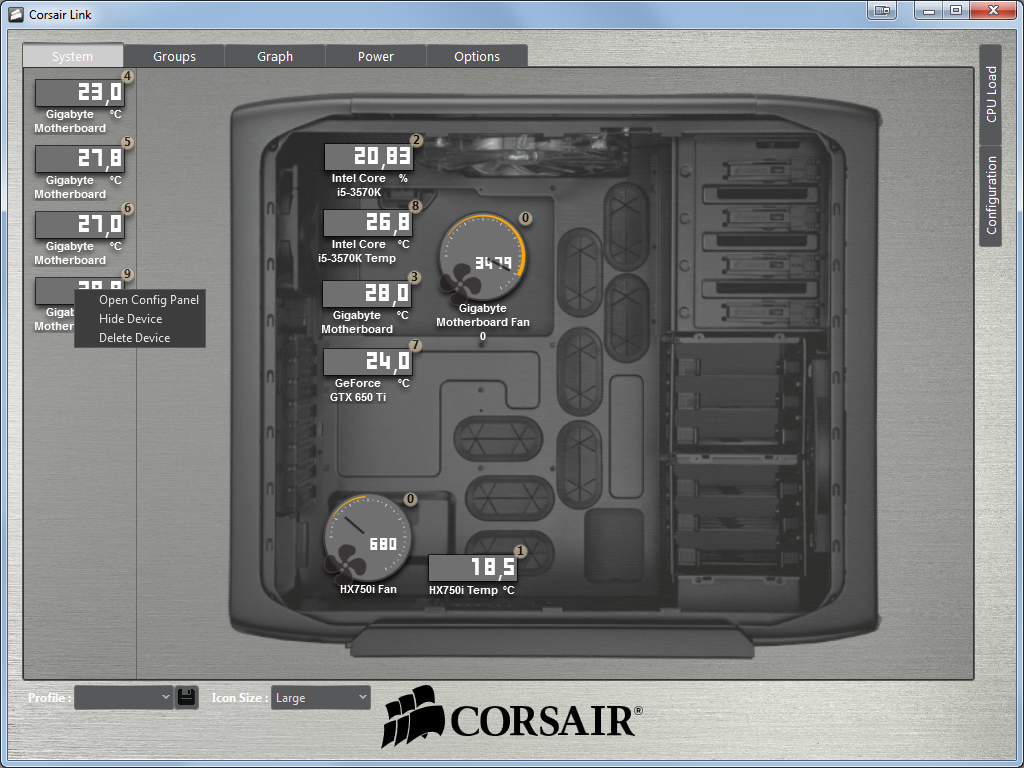Expand the CPU Load side panel
This screenshot has height=768, width=1024.
pos(991,95)
